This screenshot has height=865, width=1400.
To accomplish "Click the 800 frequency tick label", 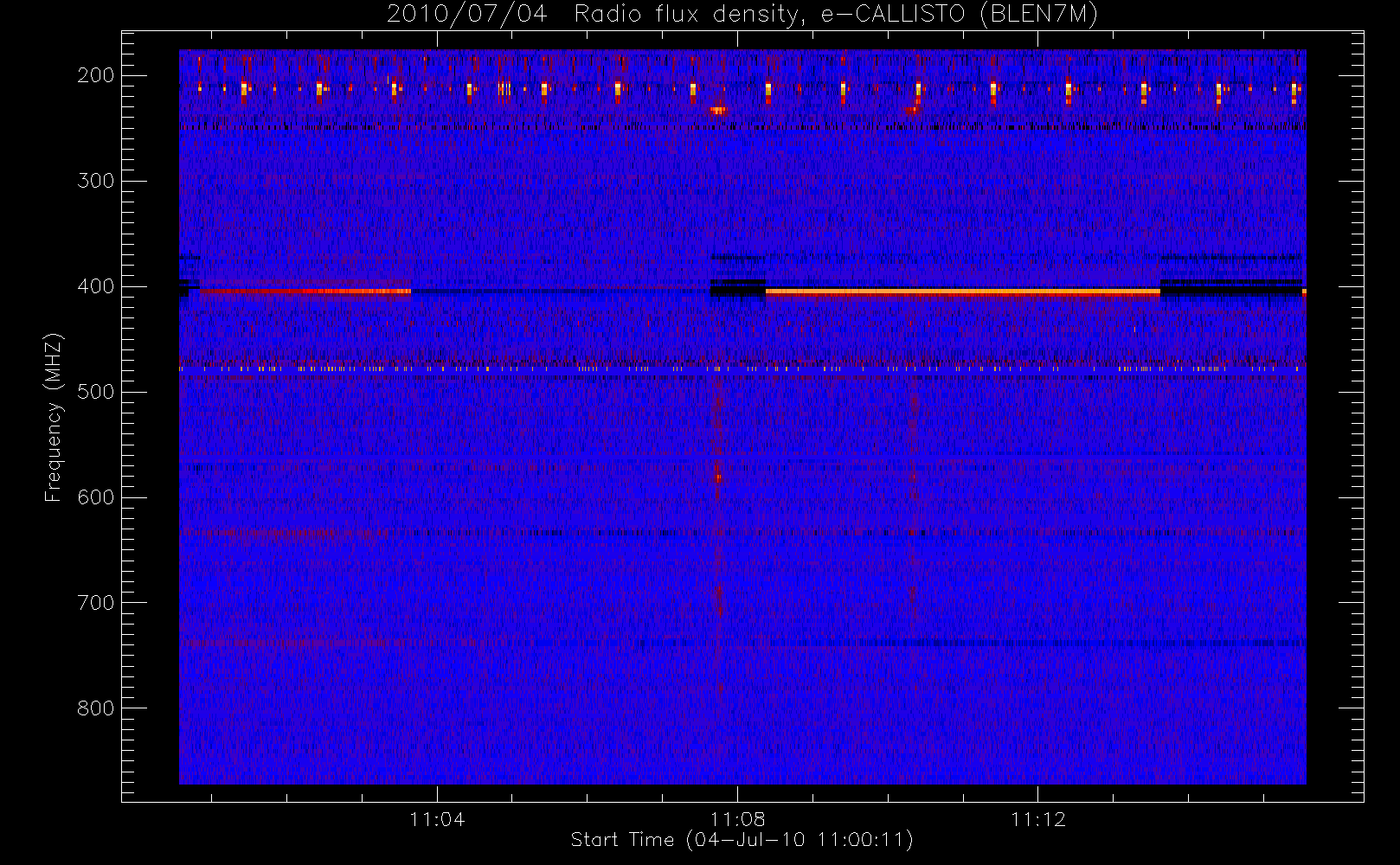I will tap(96, 708).
